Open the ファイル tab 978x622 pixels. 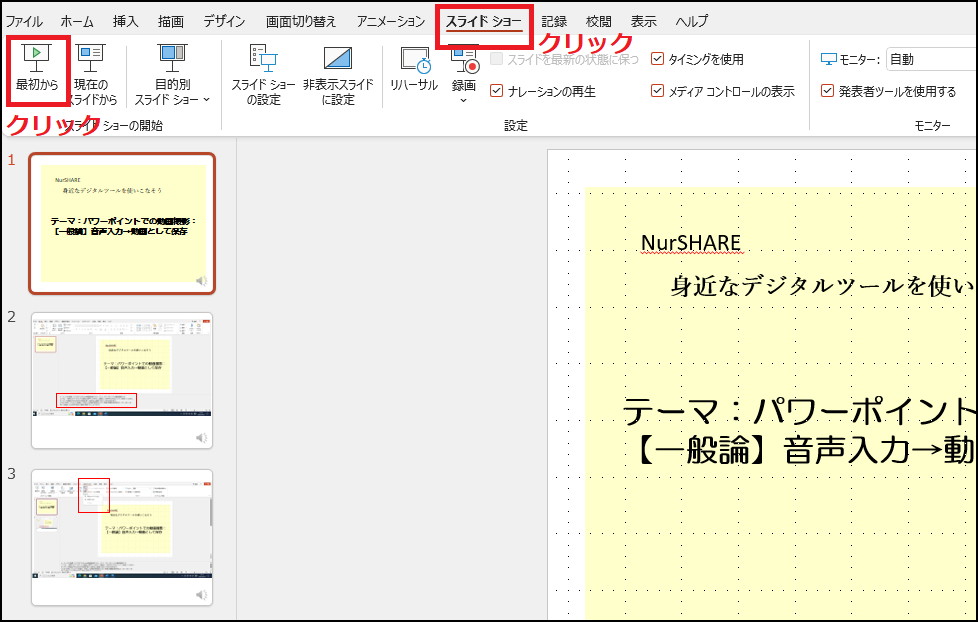point(24,21)
